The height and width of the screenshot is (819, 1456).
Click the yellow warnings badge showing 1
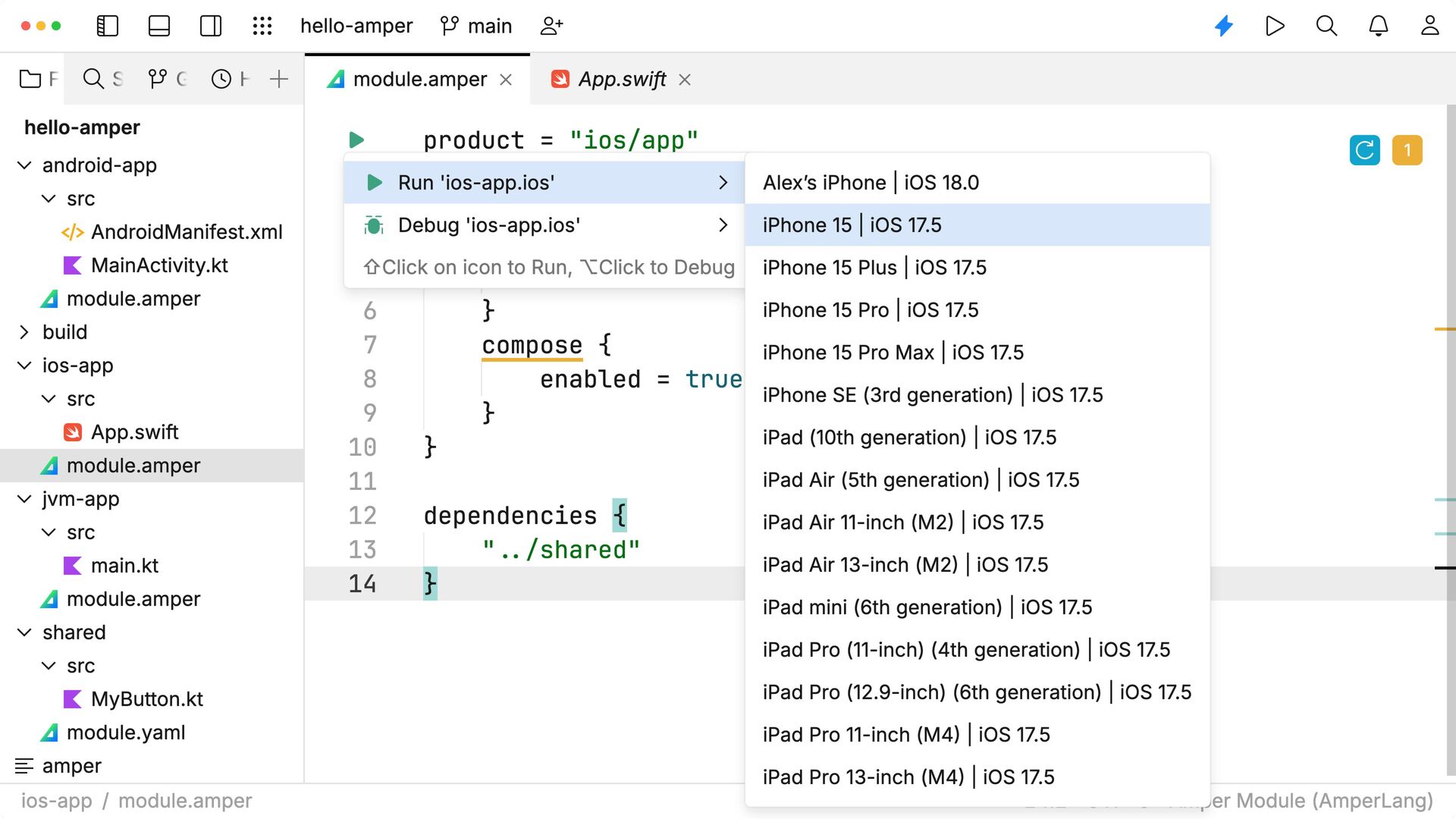click(1407, 150)
